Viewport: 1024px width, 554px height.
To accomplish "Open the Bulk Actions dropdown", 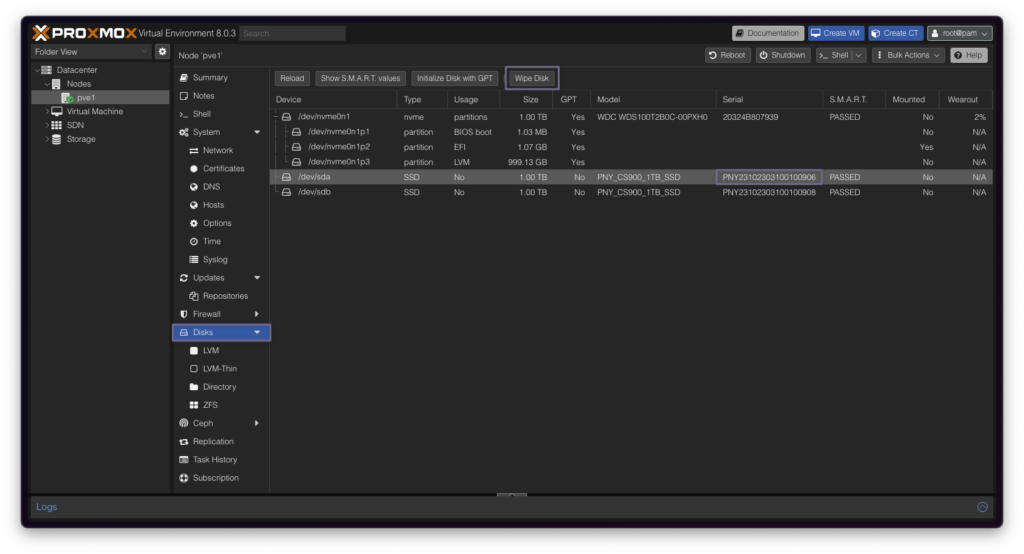I will coord(908,56).
